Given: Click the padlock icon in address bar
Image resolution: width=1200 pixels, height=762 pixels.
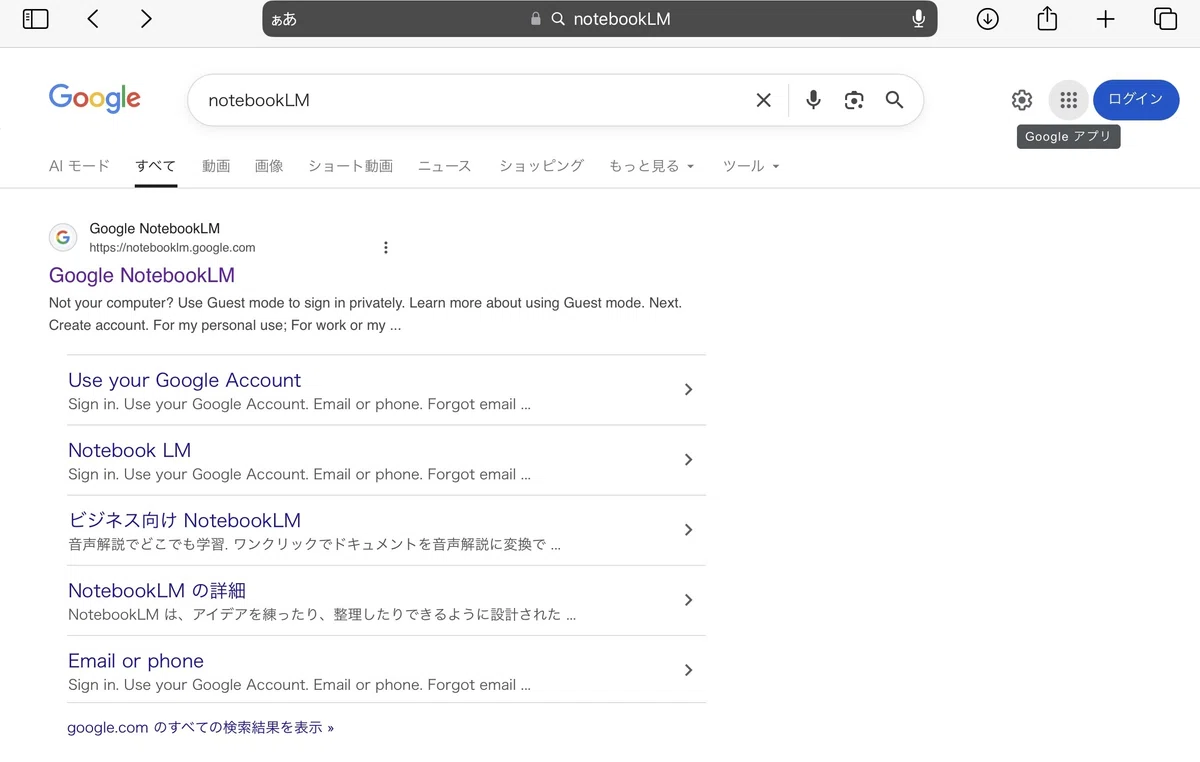Looking at the screenshot, I should 536,19.
